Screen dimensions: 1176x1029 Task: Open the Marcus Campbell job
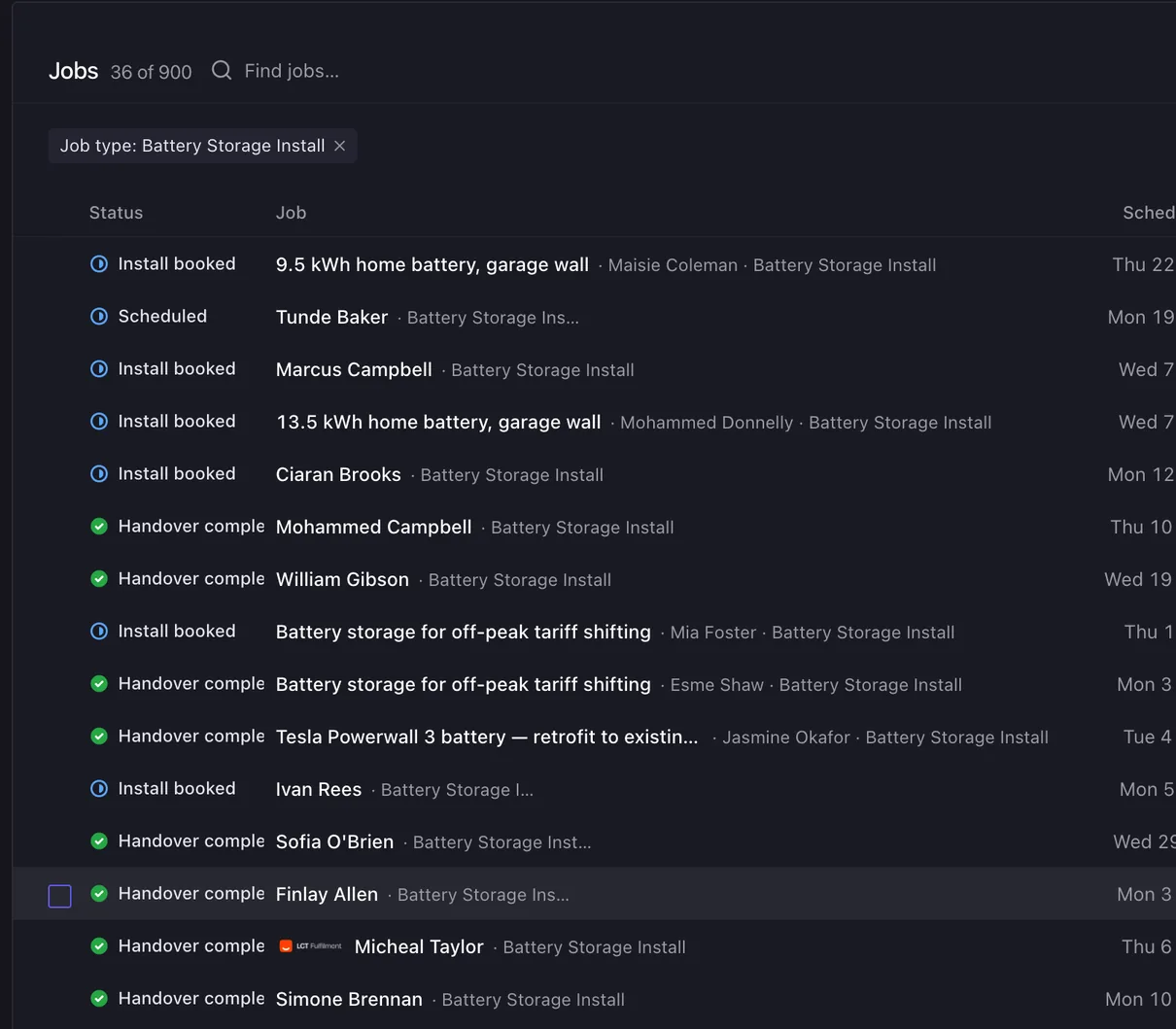354,370
